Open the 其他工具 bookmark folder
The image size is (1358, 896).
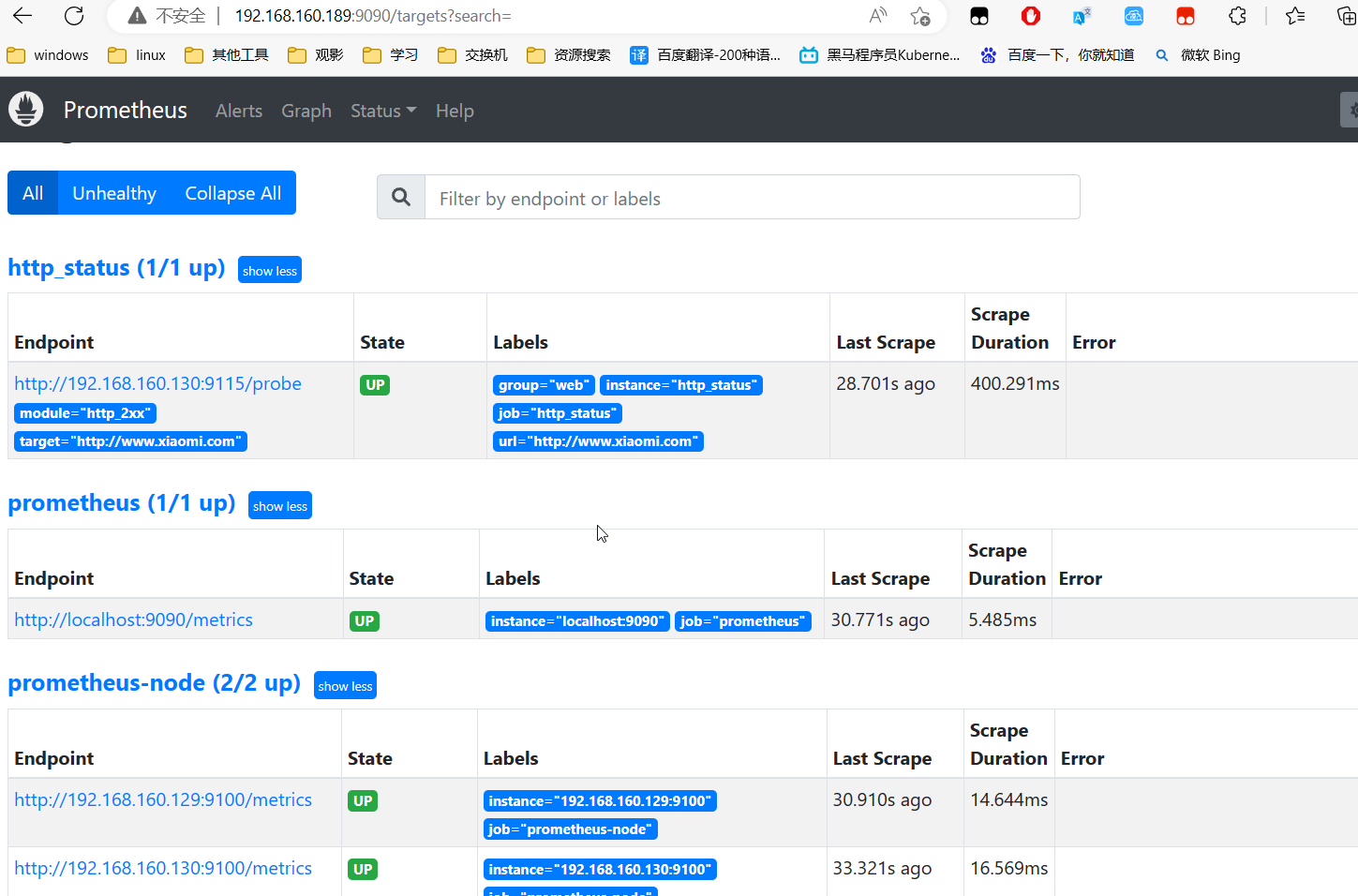[x=227, y=55]
